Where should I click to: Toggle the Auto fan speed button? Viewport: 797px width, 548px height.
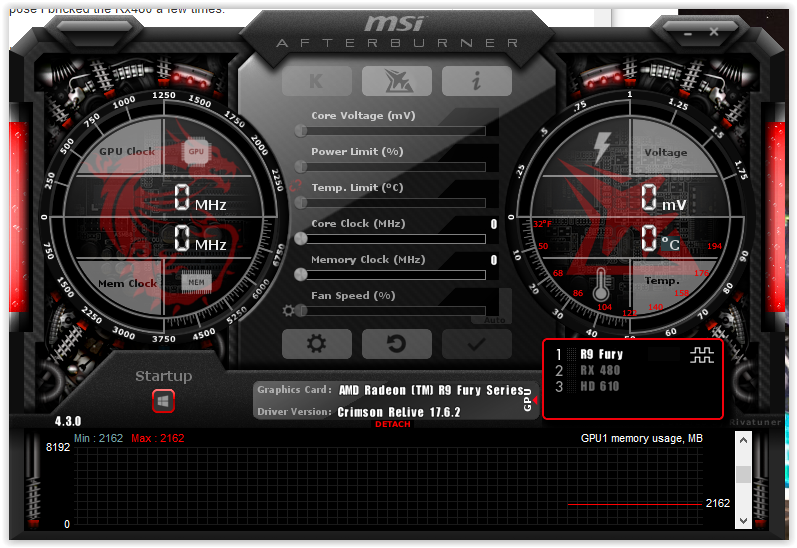[494, 320]
